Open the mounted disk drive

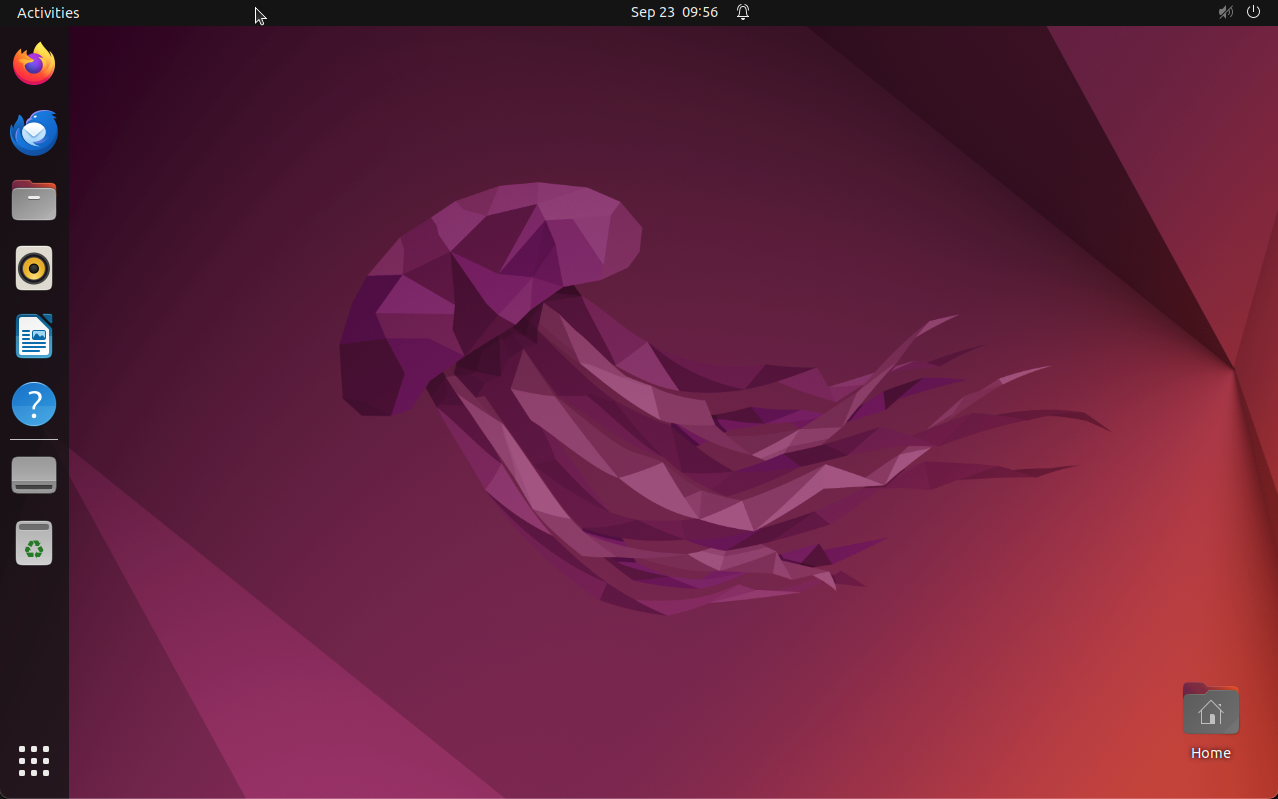pos(33,474)
